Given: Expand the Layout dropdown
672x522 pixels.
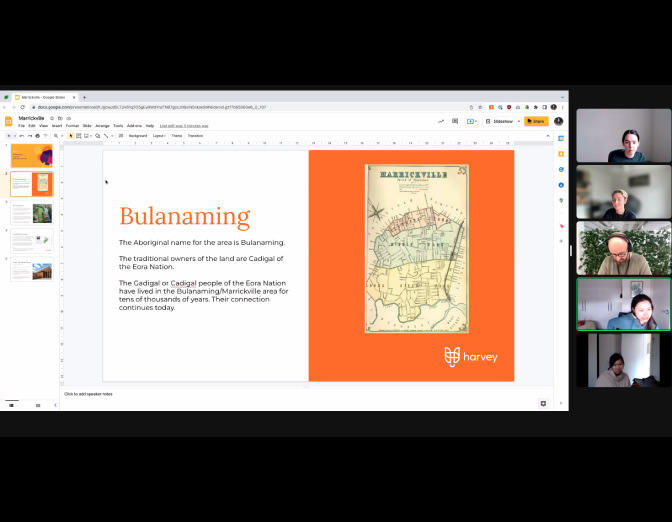Looking at the screenshot, I should [158, 135].
